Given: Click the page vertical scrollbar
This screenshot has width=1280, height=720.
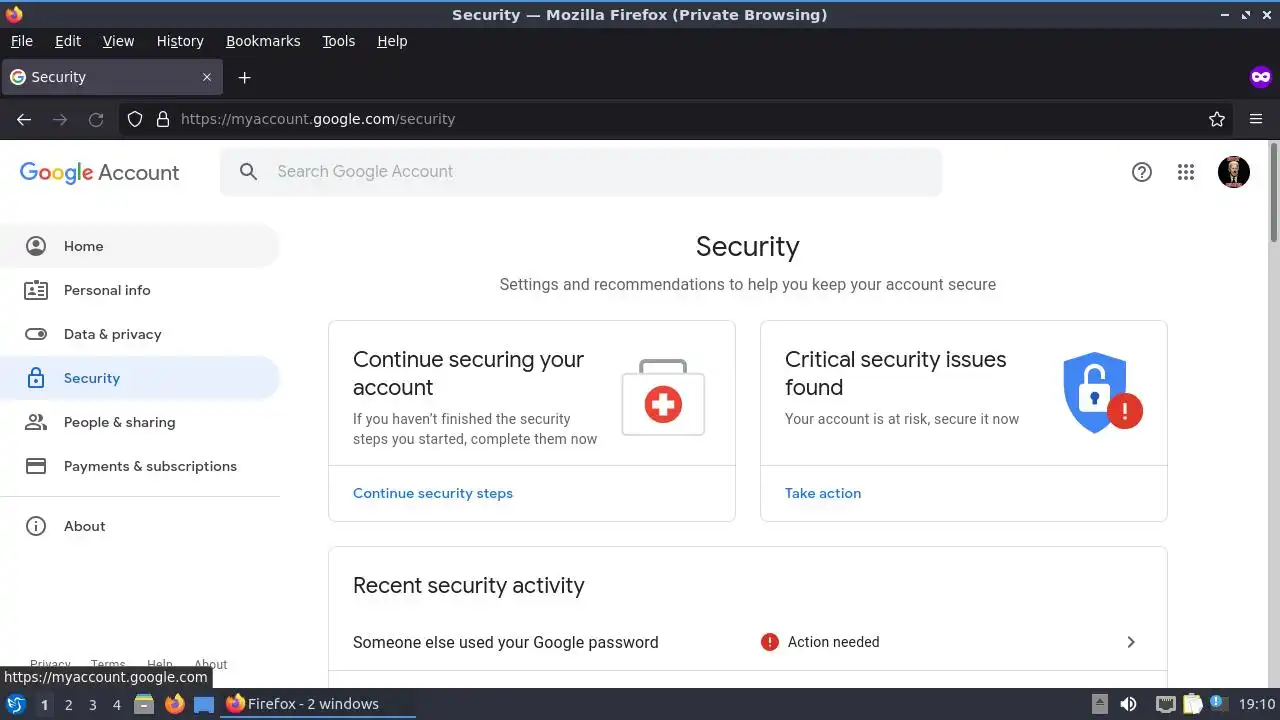Looking at the screenshot, I should click(x=1273, y=400).
